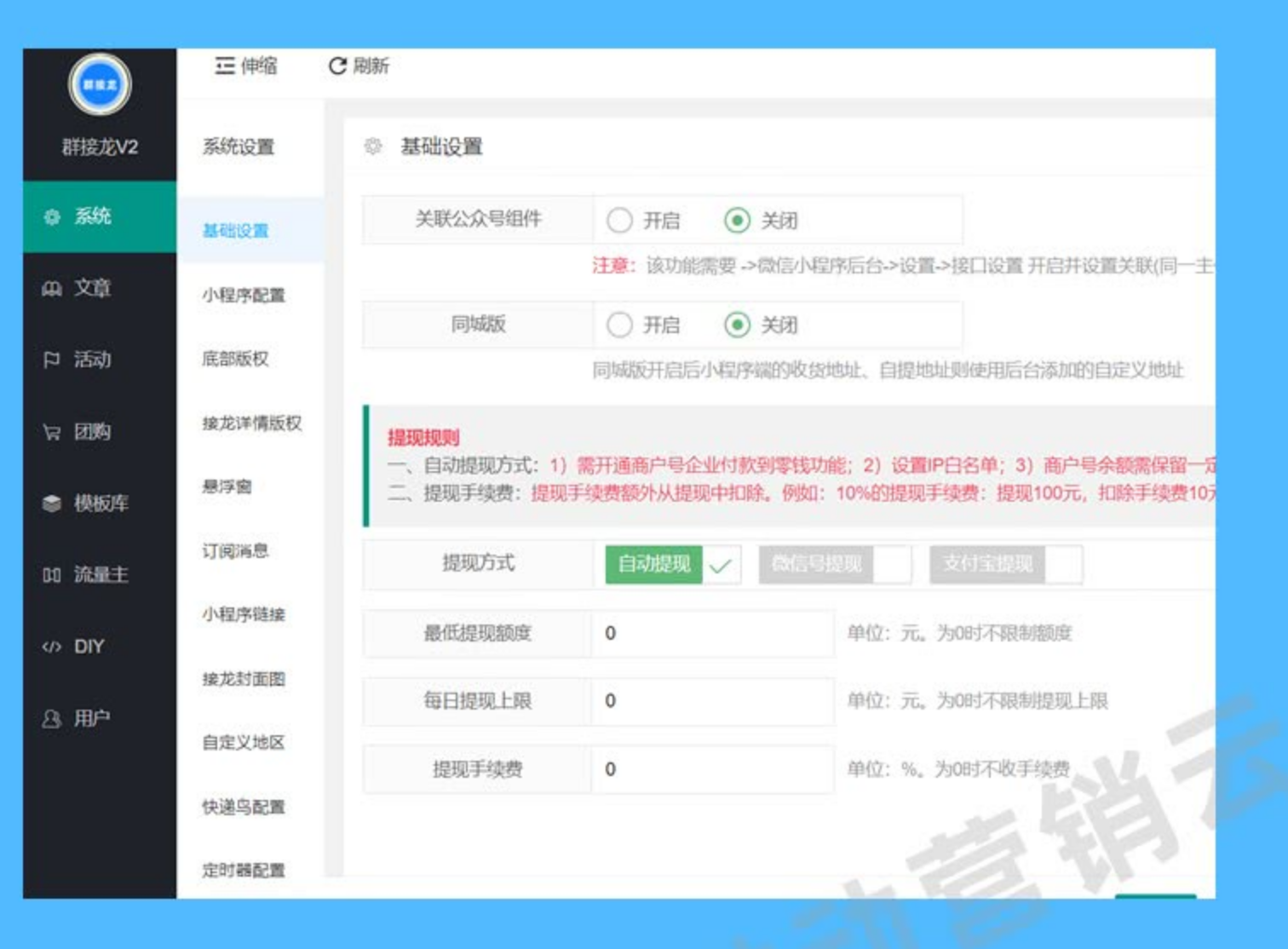Open the DIY code icon in sidebar

(x=53, y=646)
